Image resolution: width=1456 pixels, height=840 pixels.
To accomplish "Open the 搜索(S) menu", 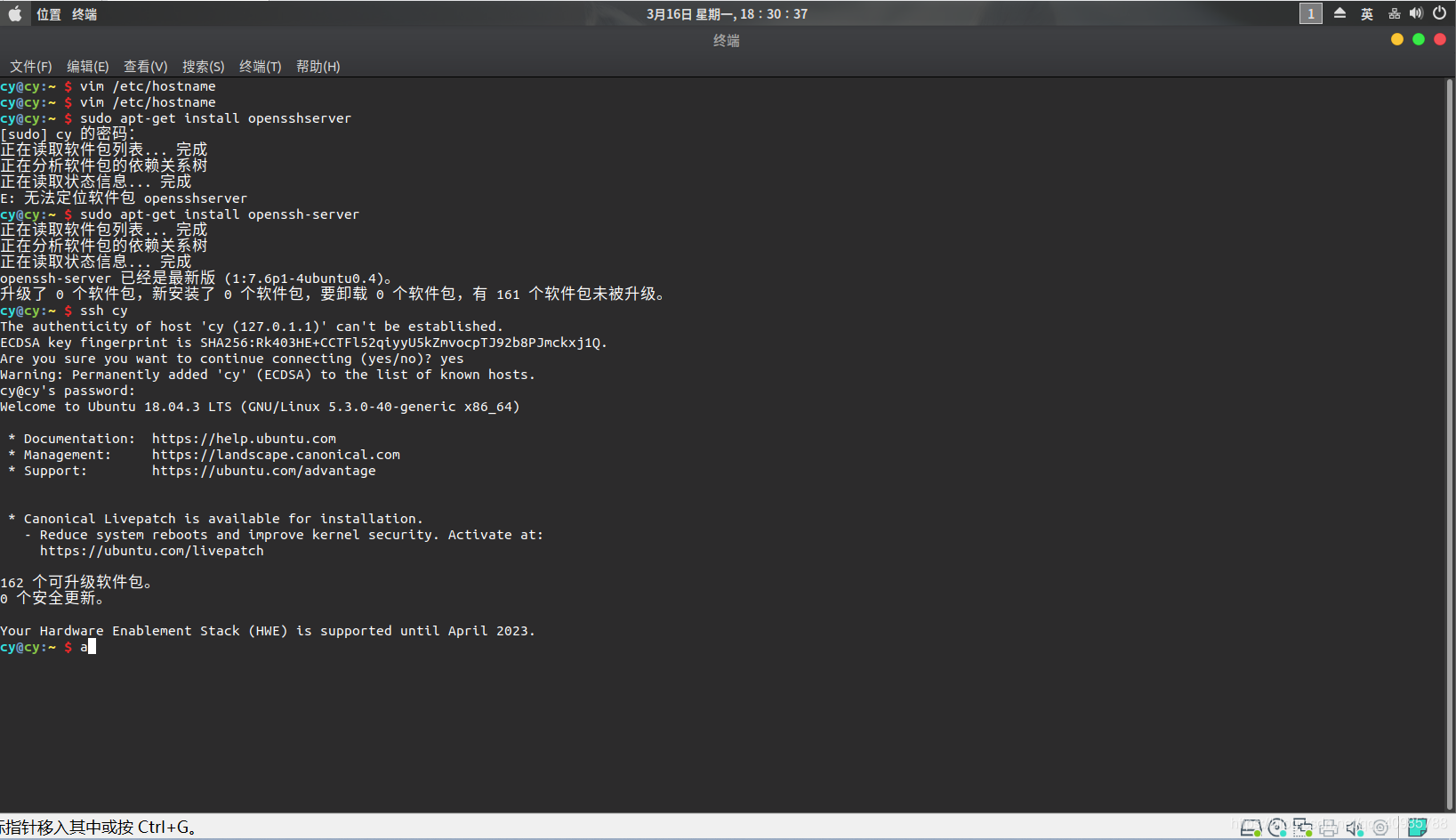I will pyautogui.click(x=204, y=67).
